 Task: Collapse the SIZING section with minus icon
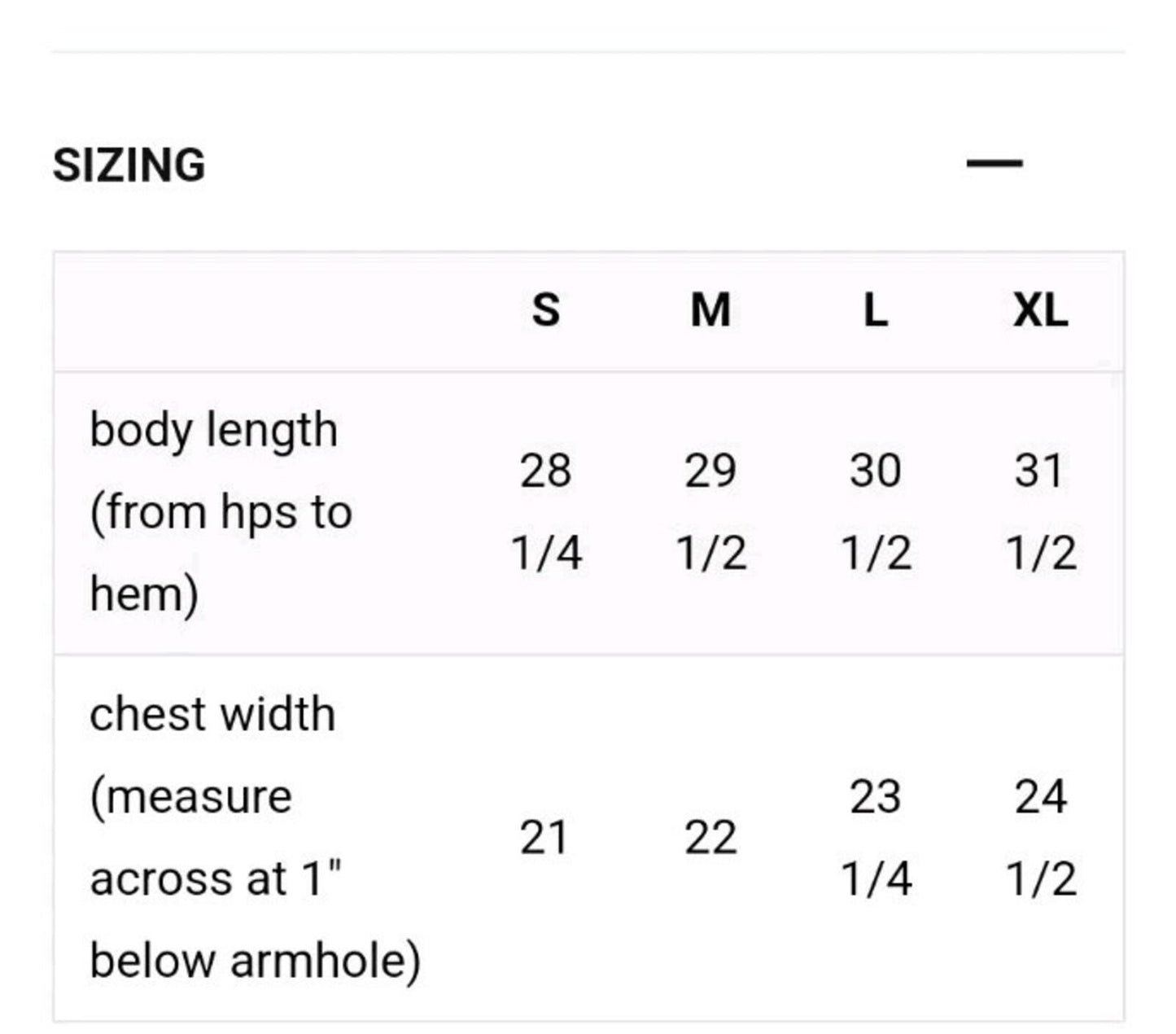(x=994, y=164)
